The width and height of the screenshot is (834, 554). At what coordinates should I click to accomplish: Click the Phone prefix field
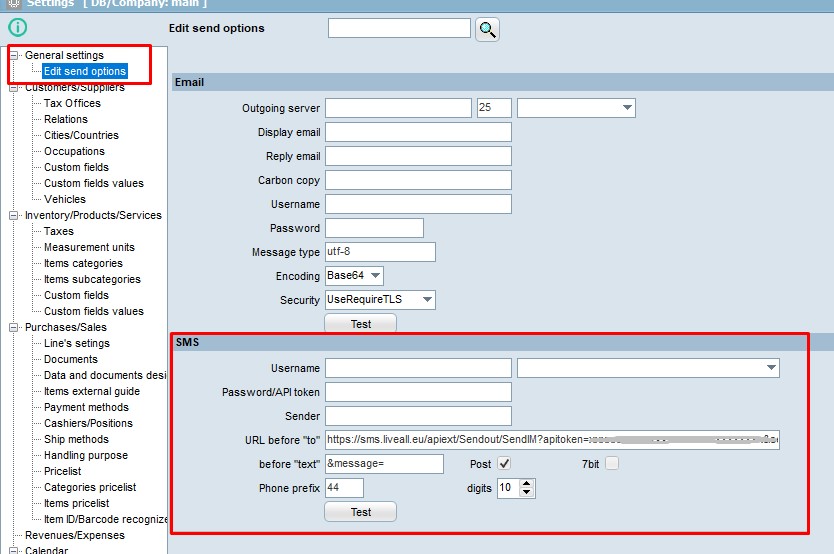coord(344,488)
